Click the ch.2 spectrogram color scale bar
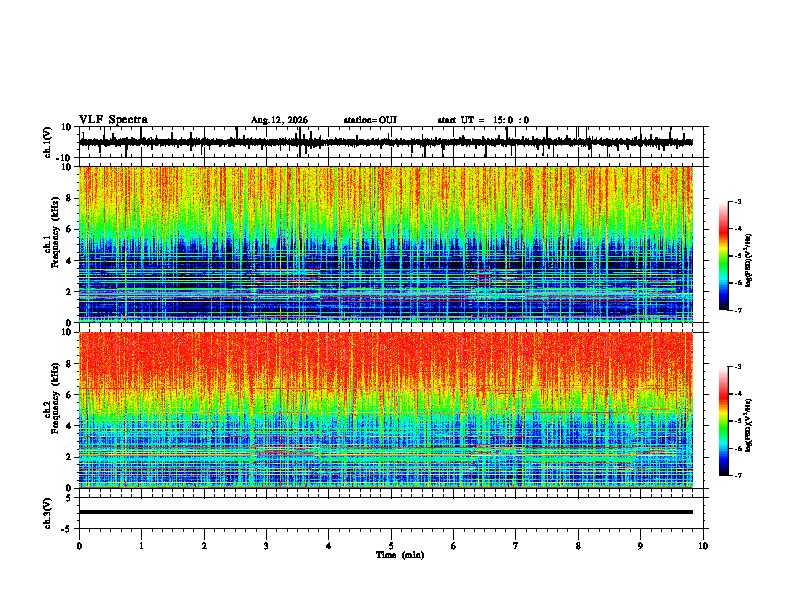This screenshot has width=792, height=612. (724, 421)
